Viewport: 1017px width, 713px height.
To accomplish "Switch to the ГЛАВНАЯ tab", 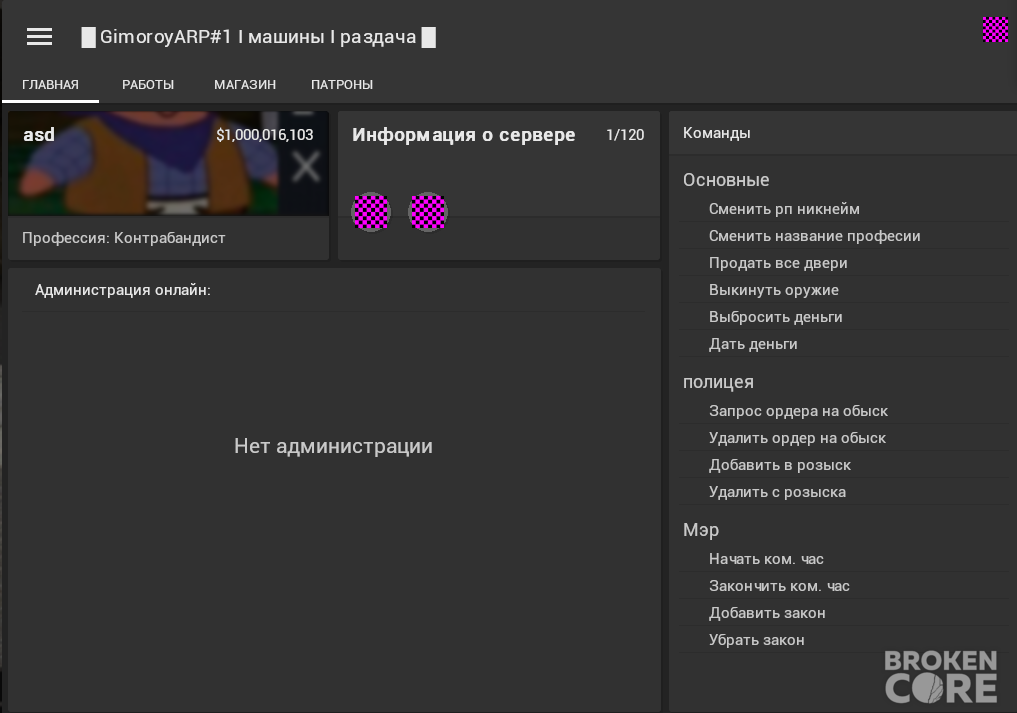I will [51, 84].
